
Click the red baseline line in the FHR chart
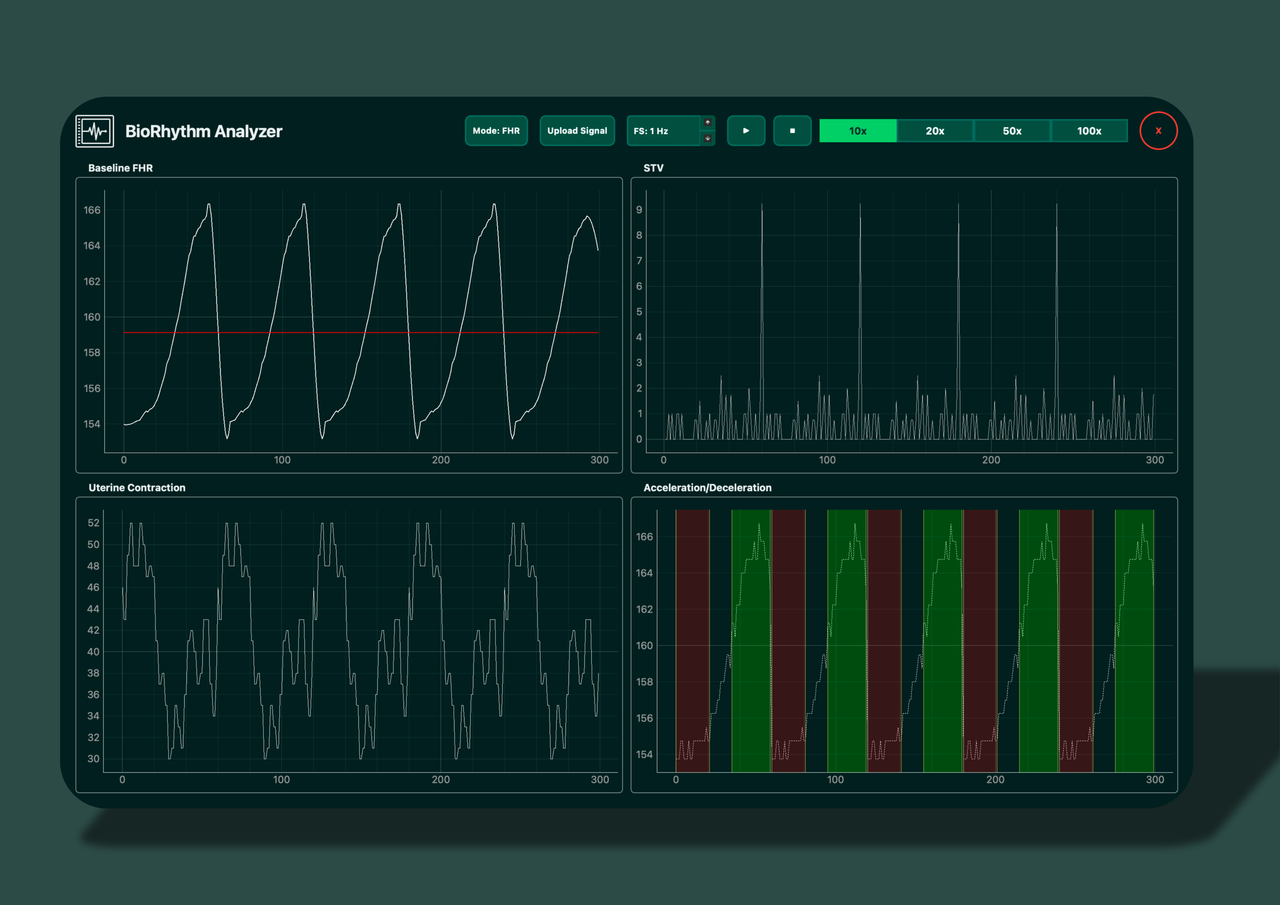(360, 331)
